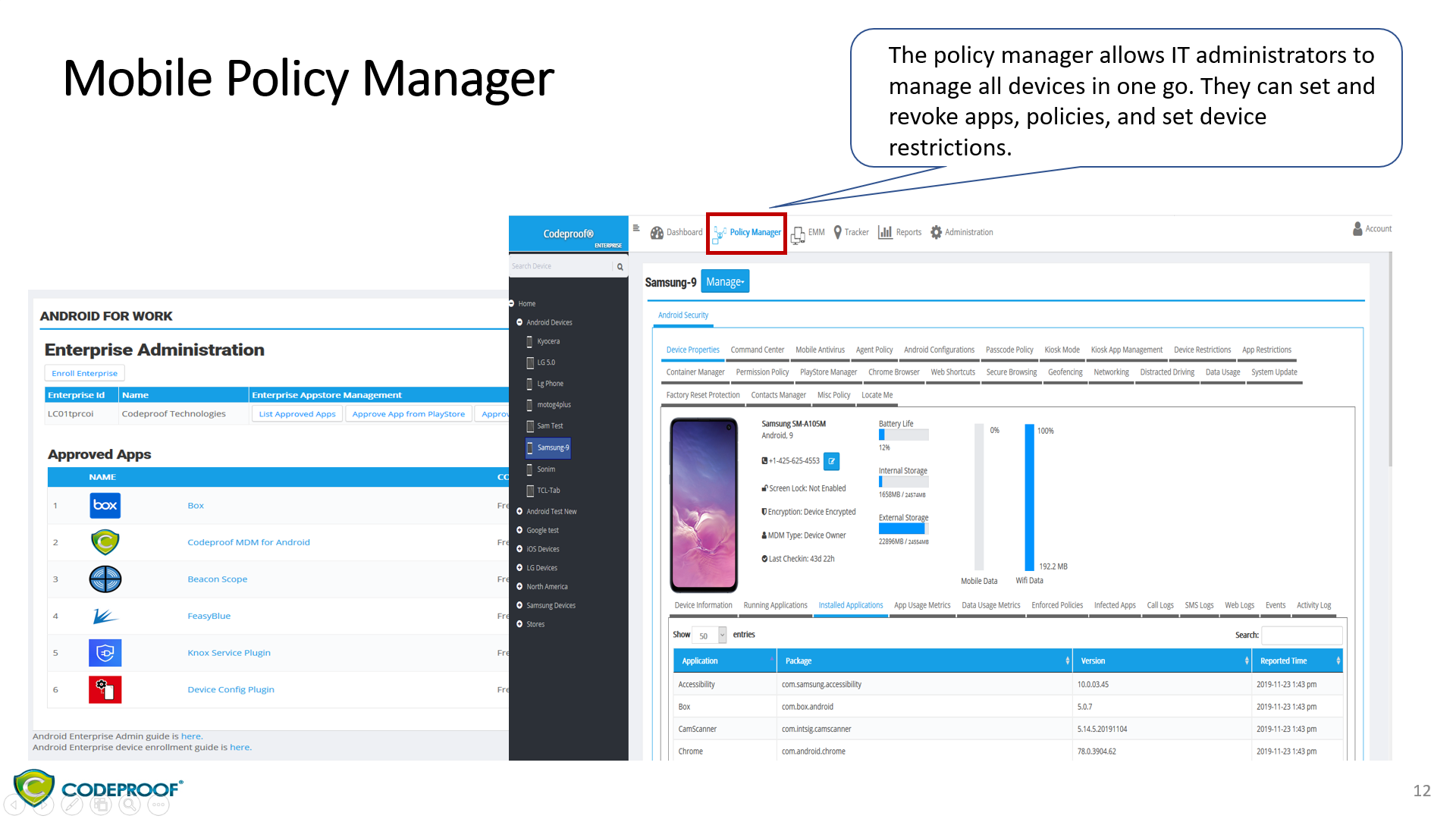Open the slideshow pen tool
This screenshot has width=1456, height=819.
[x=72, y=806]
